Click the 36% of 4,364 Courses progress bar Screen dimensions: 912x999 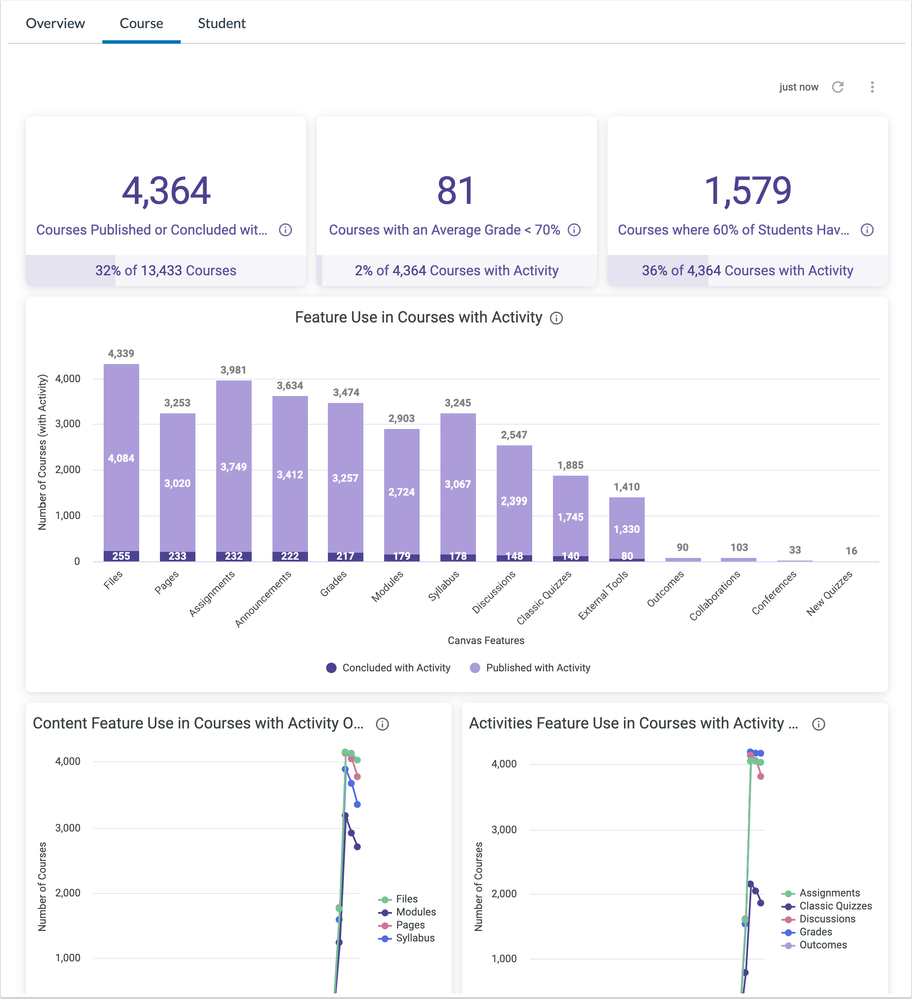point(748,271)
